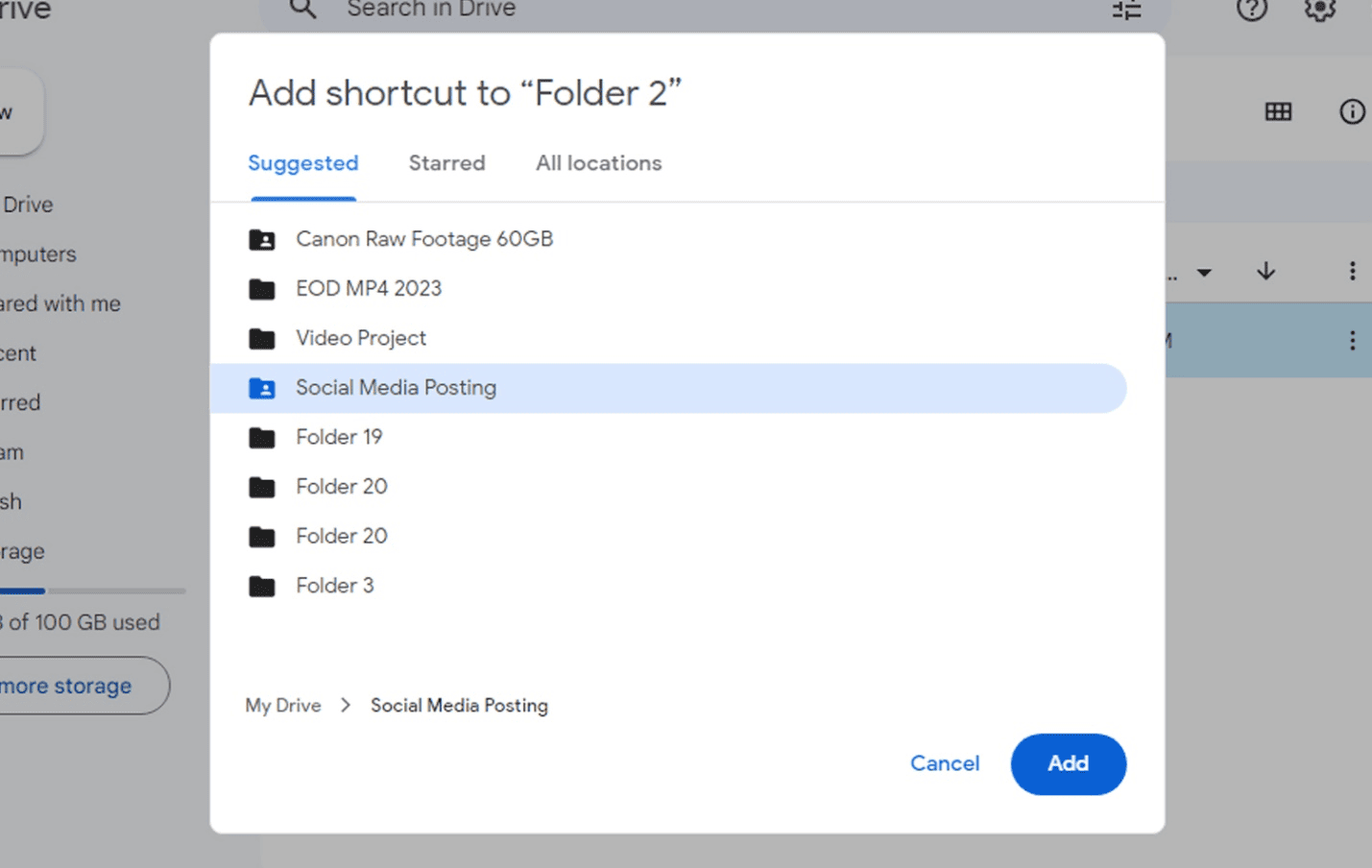The image size is (1372, 868).
Task: Cancel the add shortcut dialog
Action: pyautogui.click(x=945, y=763)
